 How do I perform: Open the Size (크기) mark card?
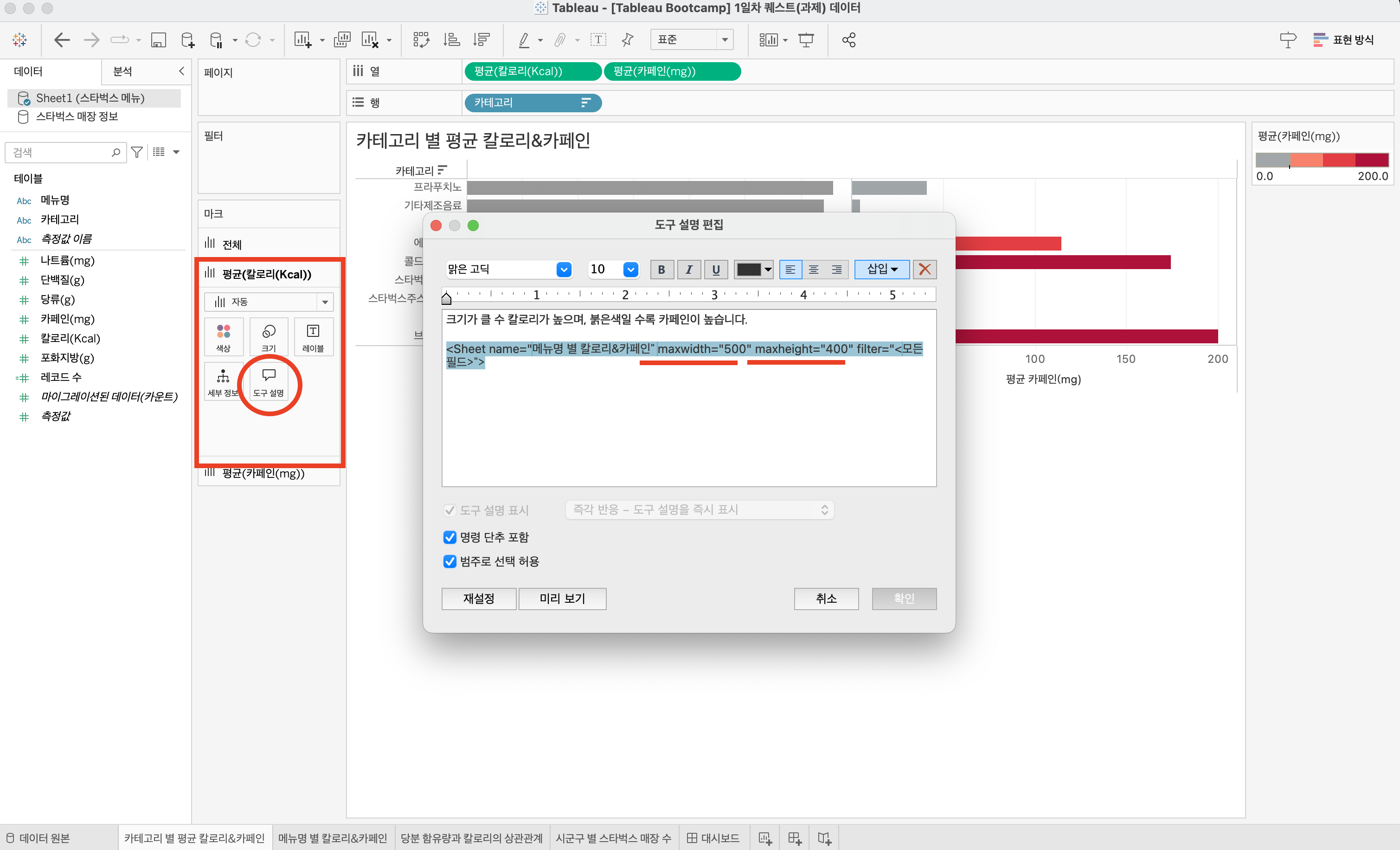pos(268,337)
